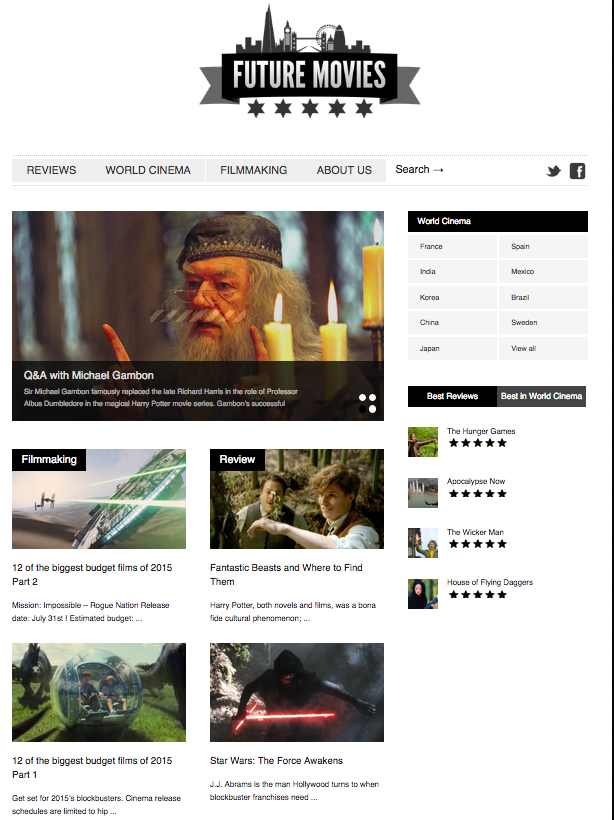Image resolution: width=614 pixels, height=820 pixels.
Task: Open the Sweden world cinema link
Action: coord(543,322)
